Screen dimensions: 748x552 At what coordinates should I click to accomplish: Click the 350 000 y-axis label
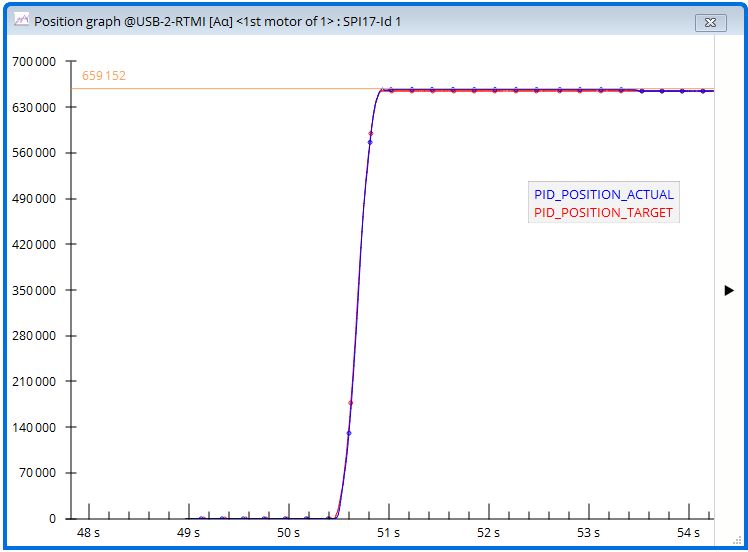coord(34,290)
